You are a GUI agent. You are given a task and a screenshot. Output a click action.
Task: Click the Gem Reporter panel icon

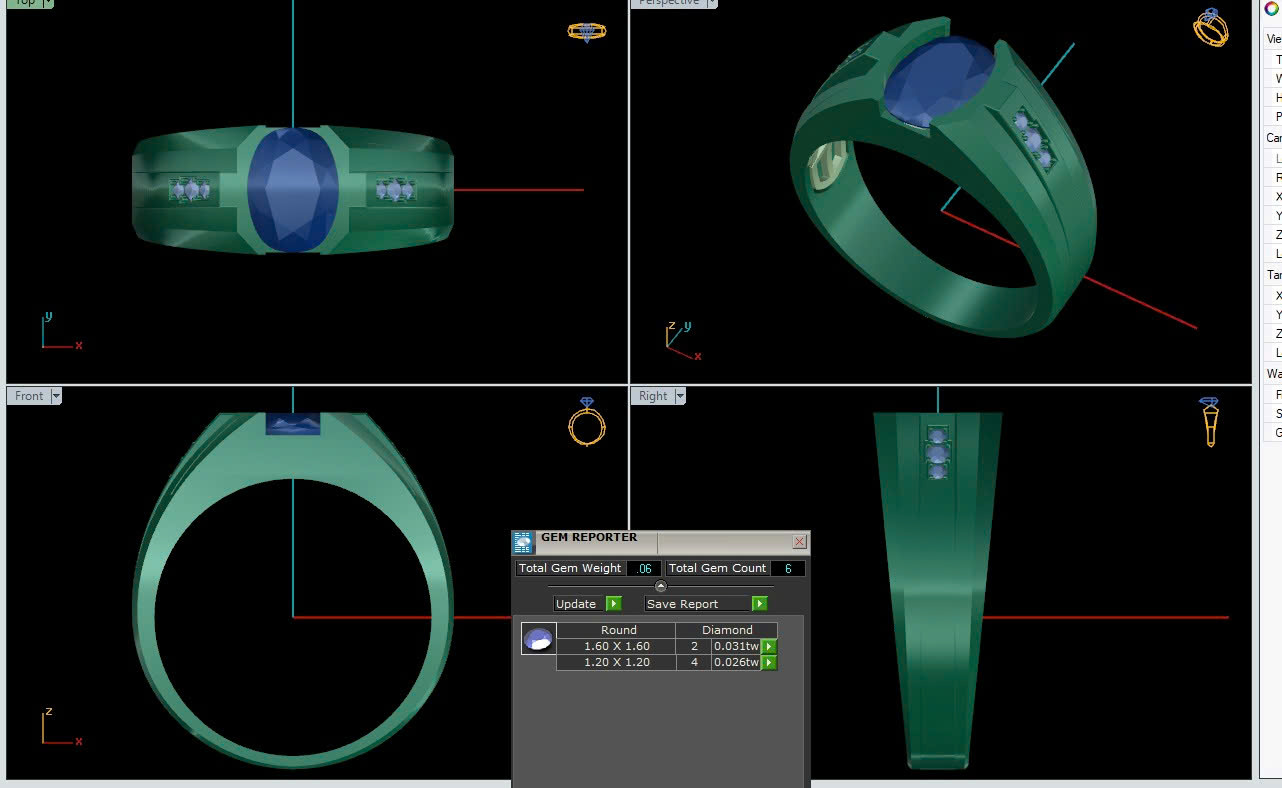523,542
